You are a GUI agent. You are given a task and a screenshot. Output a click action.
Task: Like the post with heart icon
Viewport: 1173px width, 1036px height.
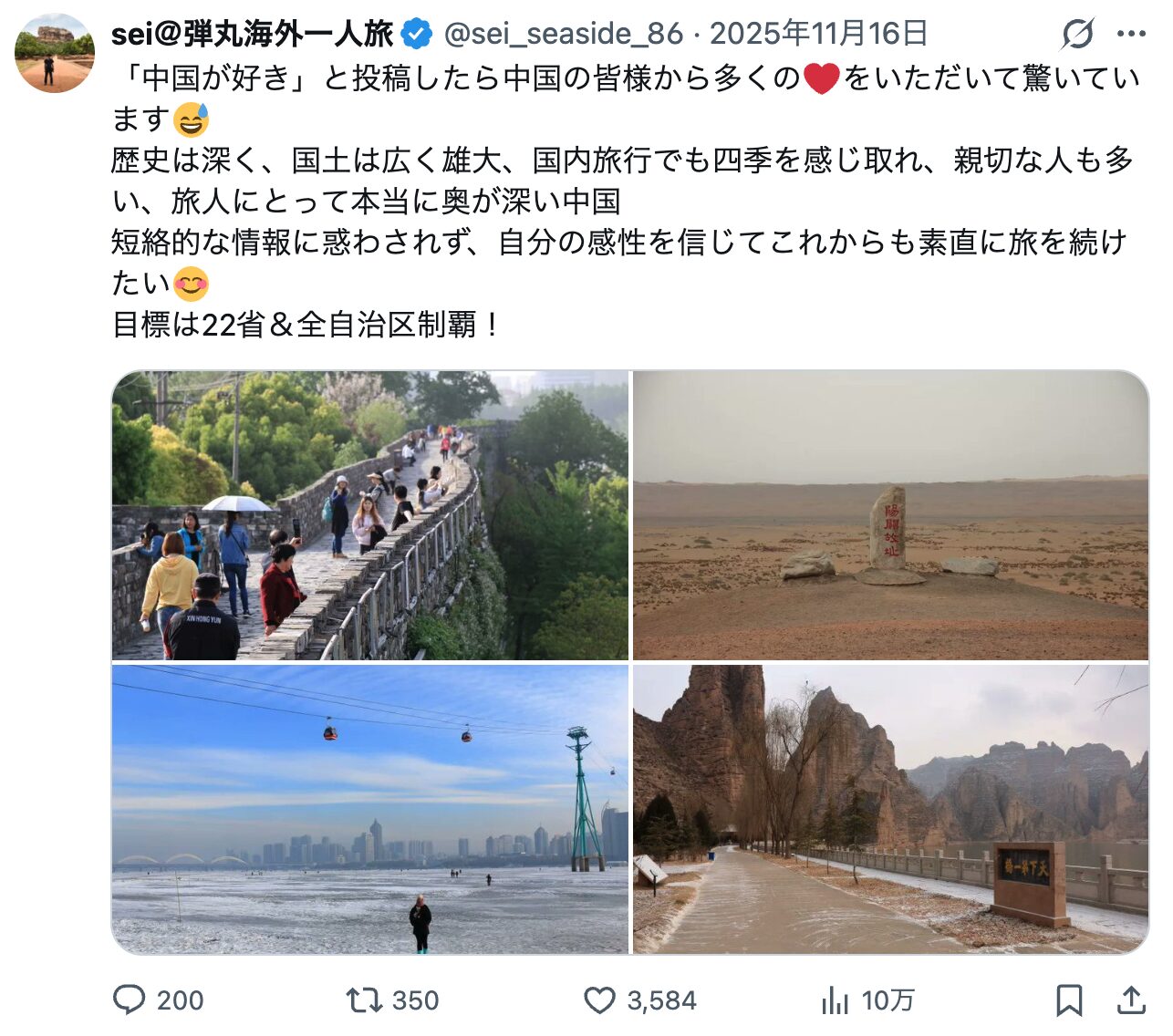pyautogui.click(x=599, y=1000)
